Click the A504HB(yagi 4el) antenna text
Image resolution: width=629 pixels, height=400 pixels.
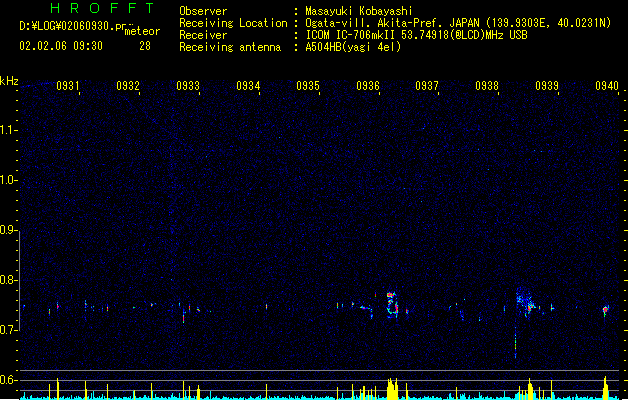click(353, 47)
